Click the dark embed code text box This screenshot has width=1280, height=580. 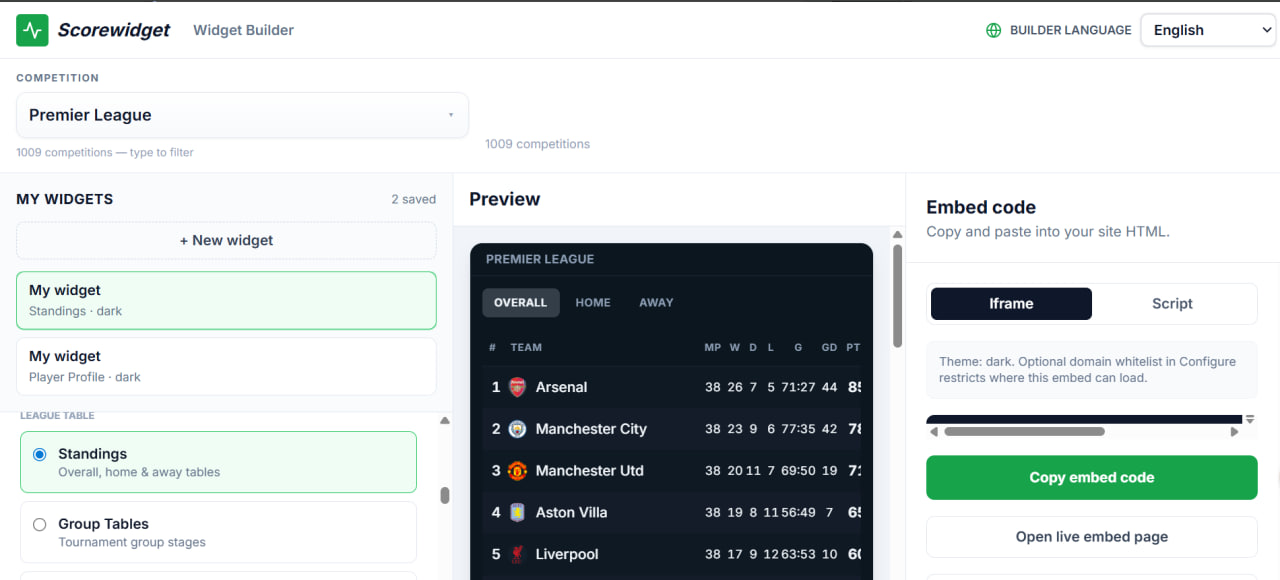(x=1084, y=419)
